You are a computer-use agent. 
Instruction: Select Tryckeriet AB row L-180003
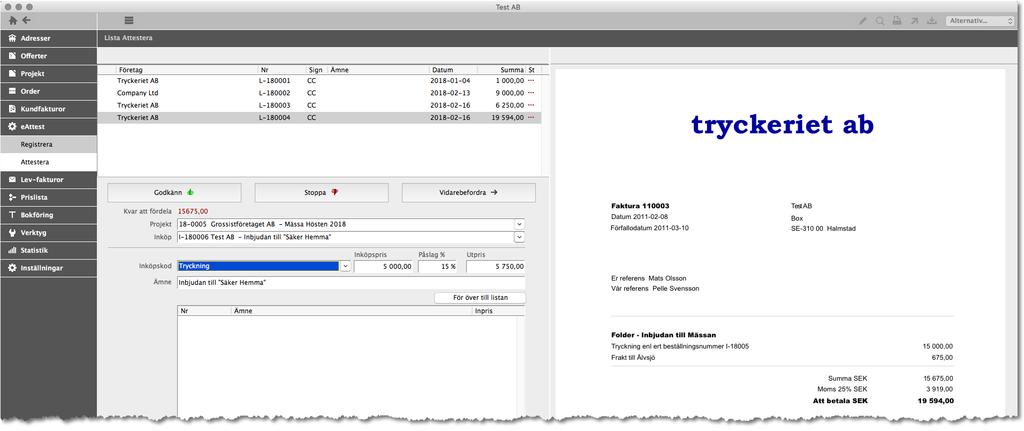click(319, 105)
